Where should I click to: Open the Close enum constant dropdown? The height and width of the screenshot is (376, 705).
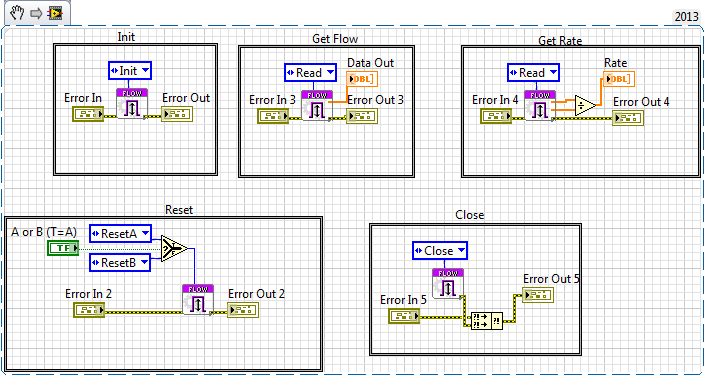[x=440, y=251]
